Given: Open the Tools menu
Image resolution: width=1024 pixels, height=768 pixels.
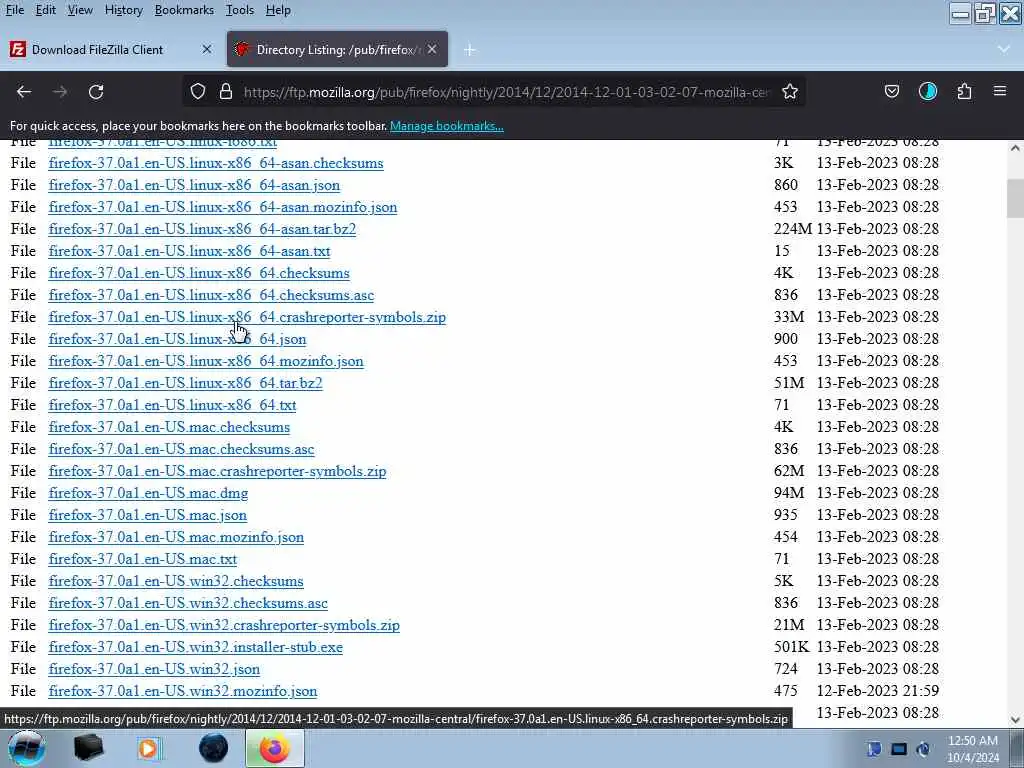Looking at the screenshot, I should [x=240, y=10].
